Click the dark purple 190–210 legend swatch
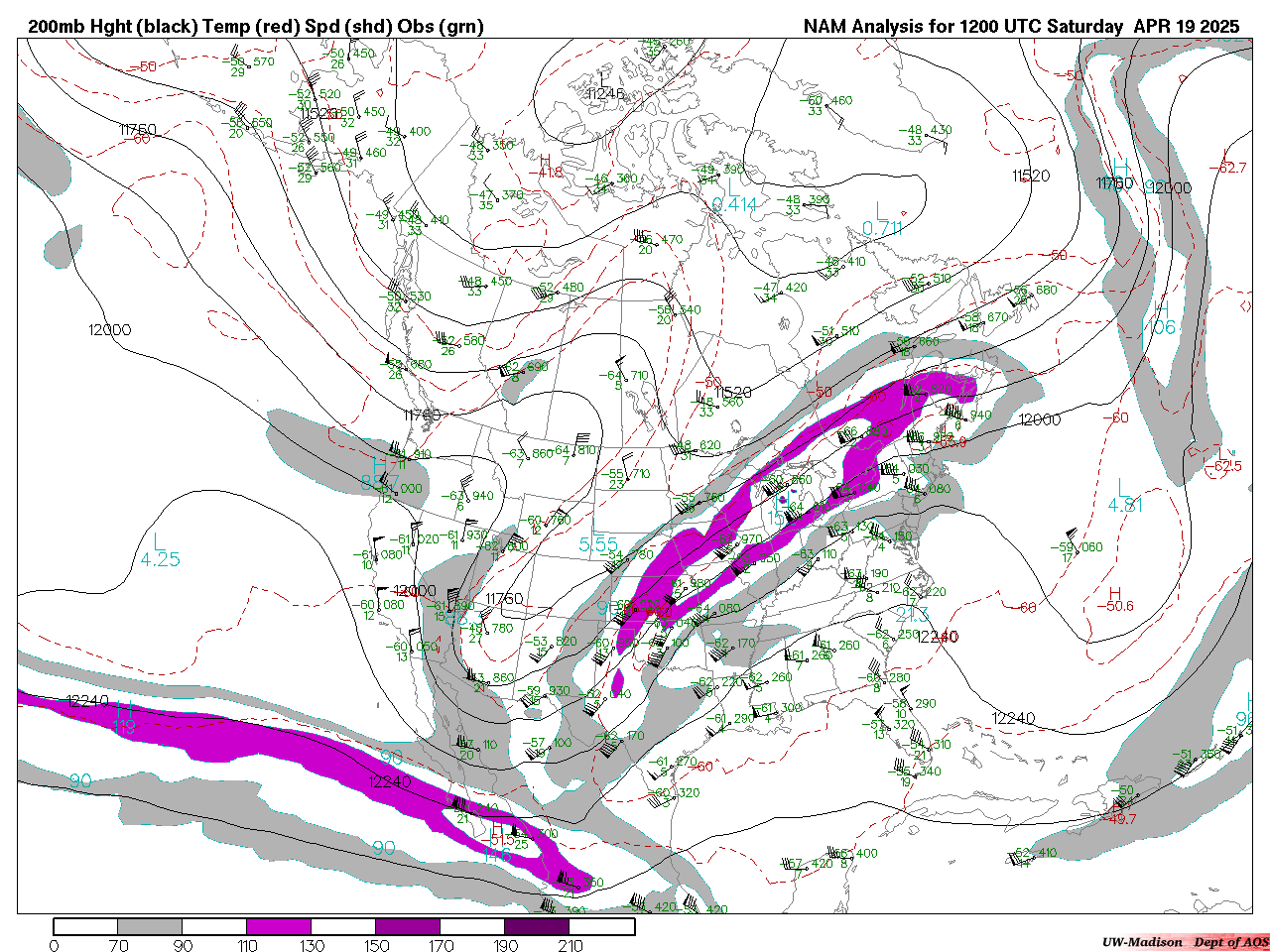The image size is (1270, 952). pyautogui.click(x=538, y=927)
